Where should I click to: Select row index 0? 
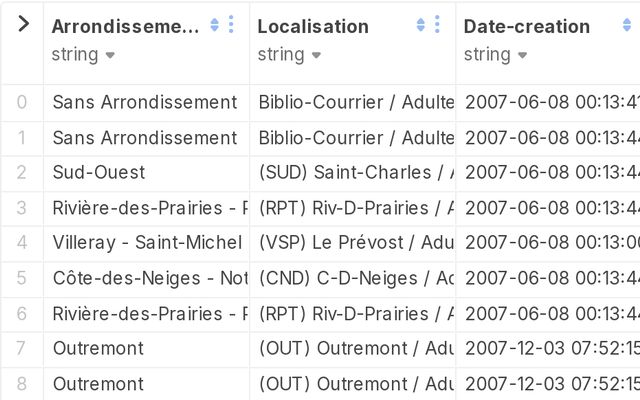click(22, 102)
